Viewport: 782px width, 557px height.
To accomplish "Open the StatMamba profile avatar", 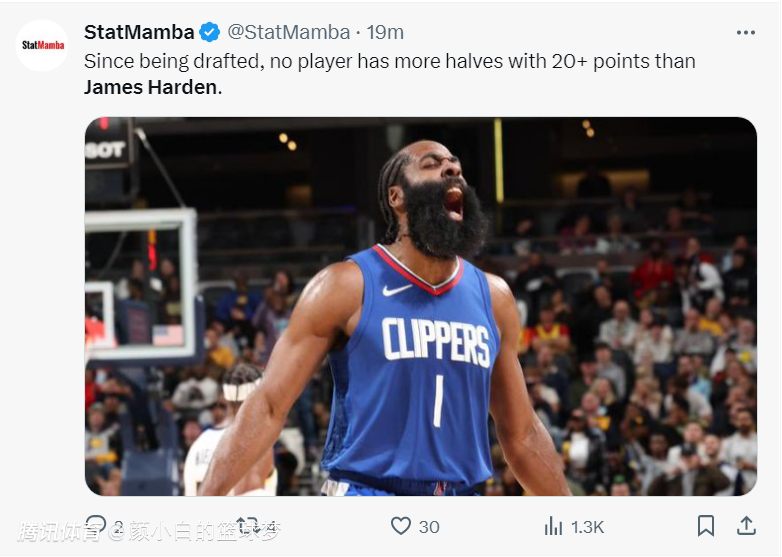I will click(43, 45).
